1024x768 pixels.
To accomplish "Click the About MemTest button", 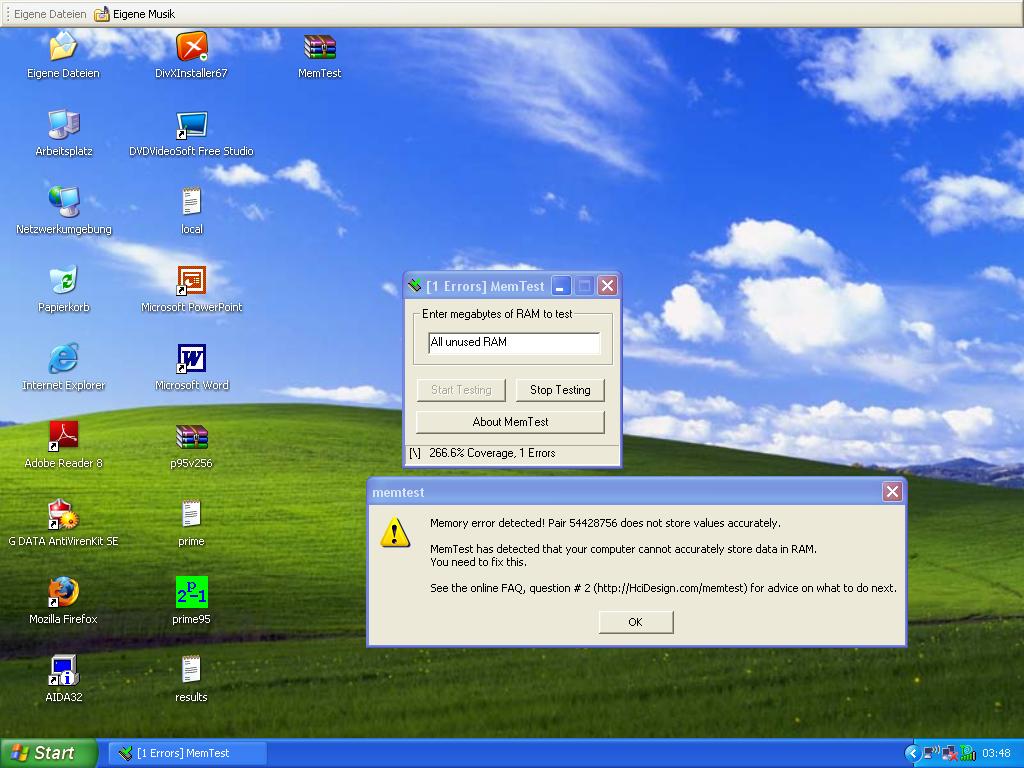I will coord(510,422).
